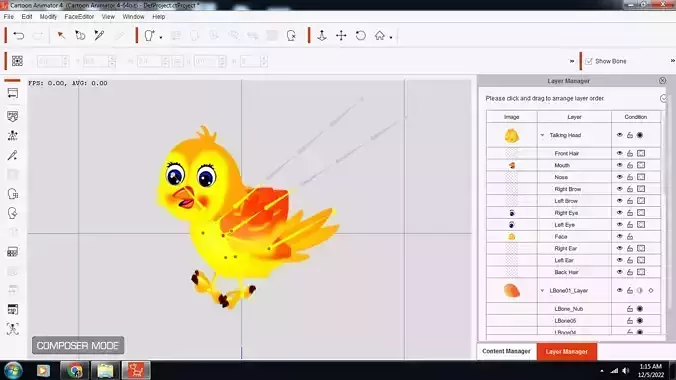Click the face profile sidebar icon
This screenshot has width=676, height=380.
point(13,213)
